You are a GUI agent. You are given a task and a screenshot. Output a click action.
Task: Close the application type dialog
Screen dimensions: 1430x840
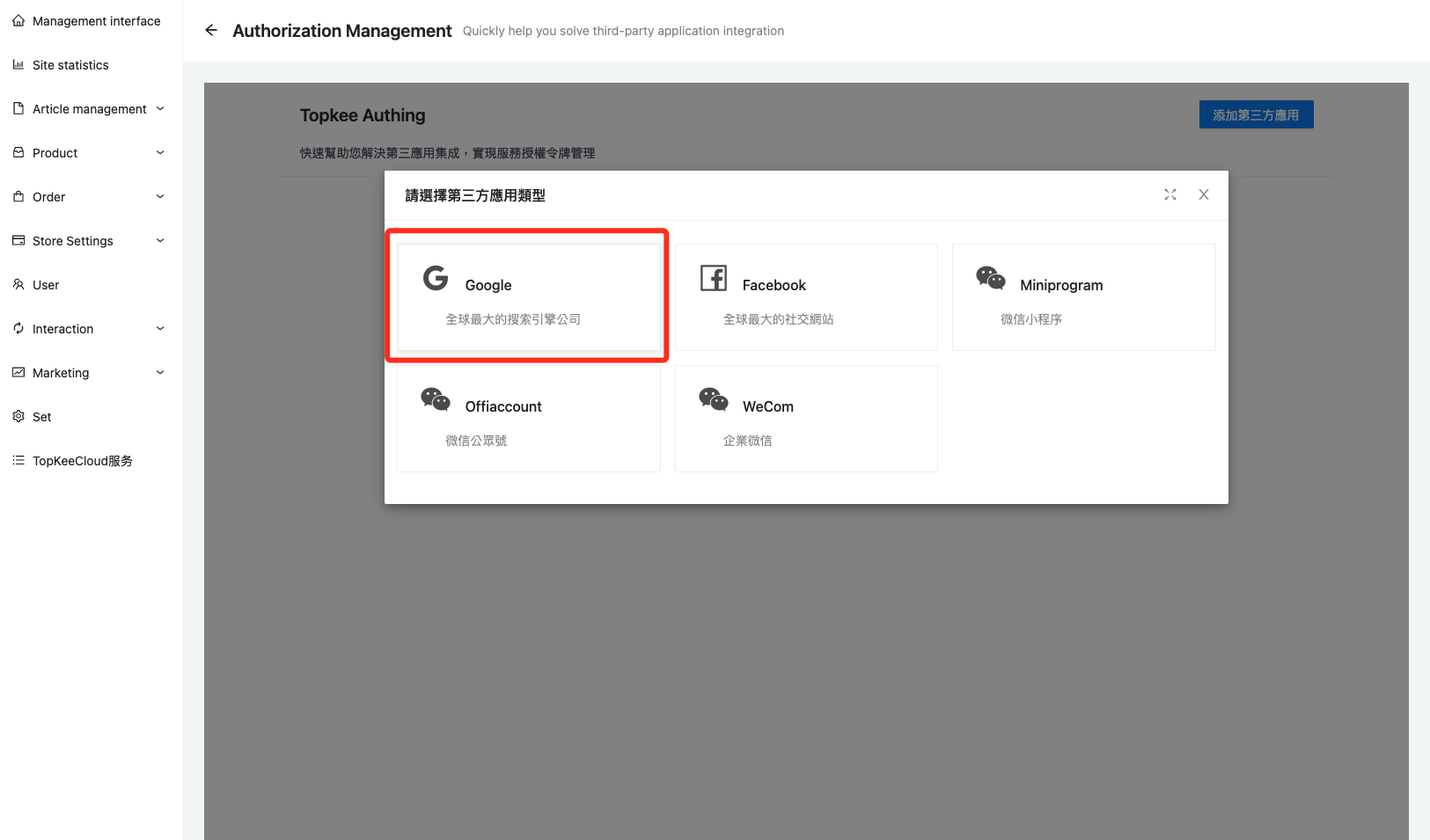click(1203, 194)
